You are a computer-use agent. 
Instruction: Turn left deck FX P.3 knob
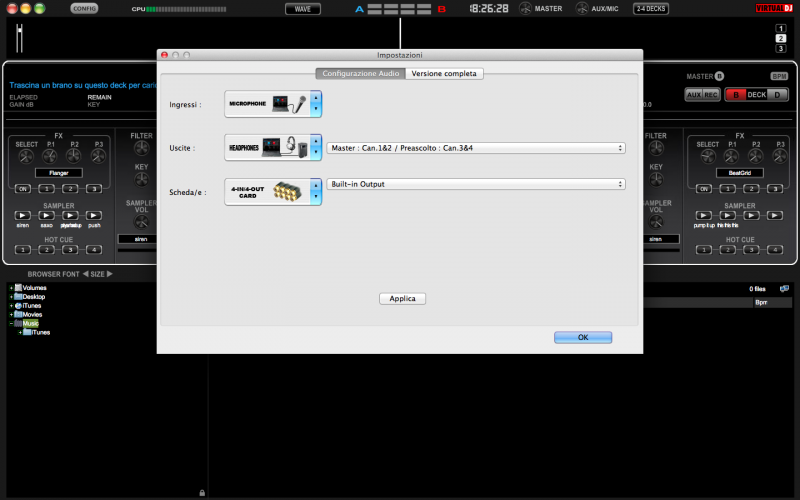point(98,156)
